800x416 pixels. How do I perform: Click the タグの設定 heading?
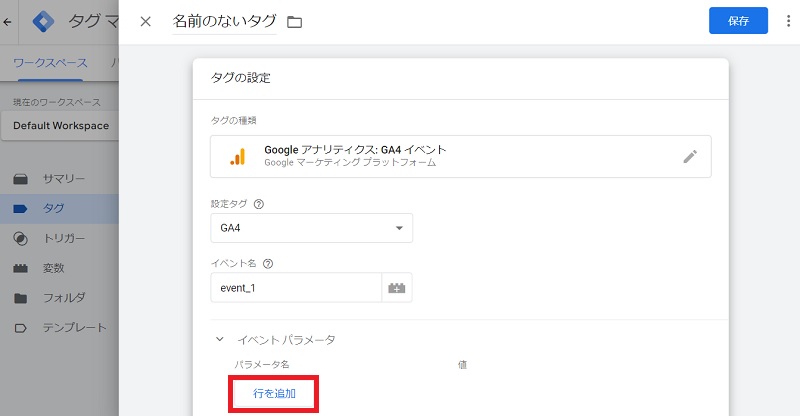(241, 78)
